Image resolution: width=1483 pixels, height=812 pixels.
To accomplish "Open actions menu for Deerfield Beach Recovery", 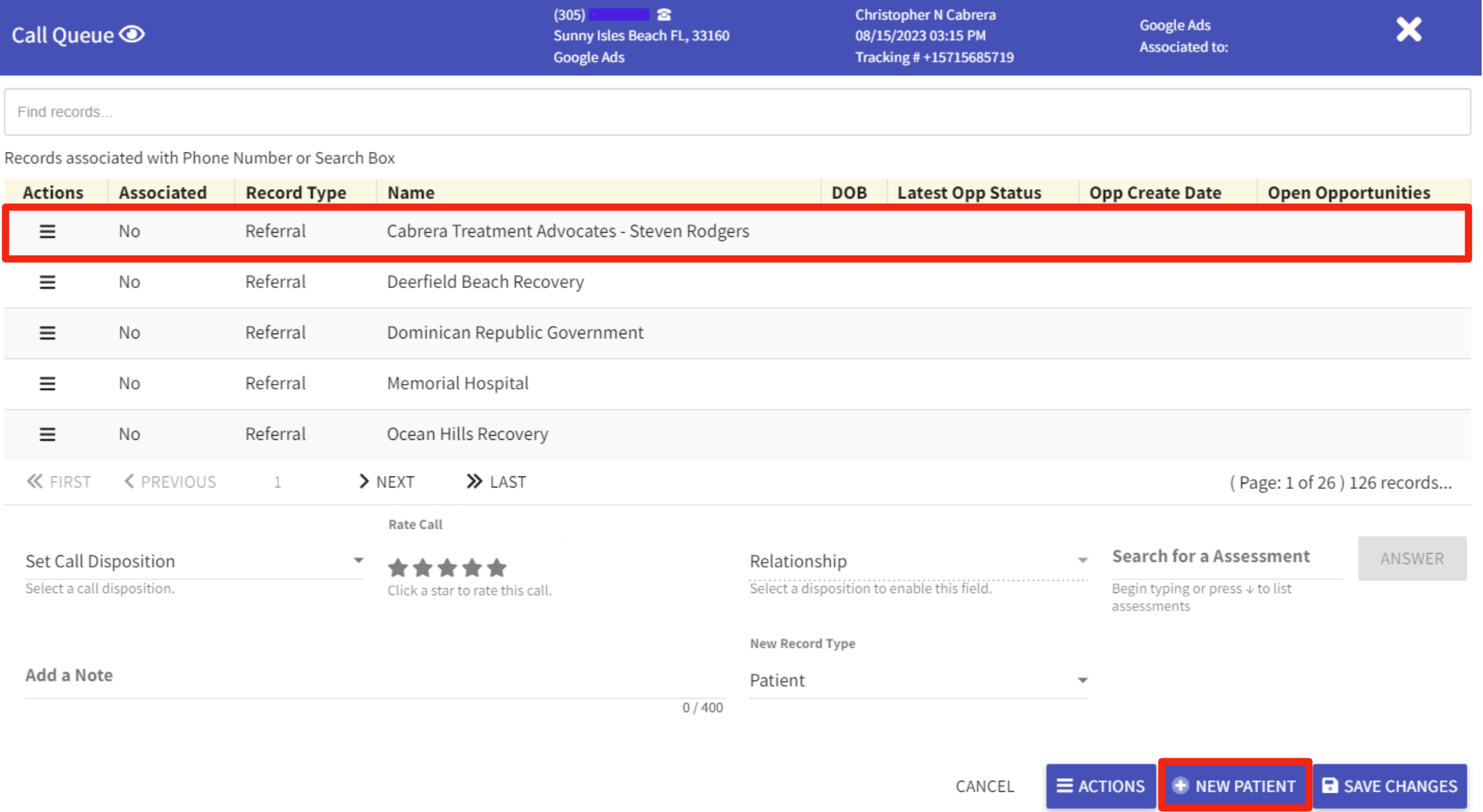I will coord(47,282).
